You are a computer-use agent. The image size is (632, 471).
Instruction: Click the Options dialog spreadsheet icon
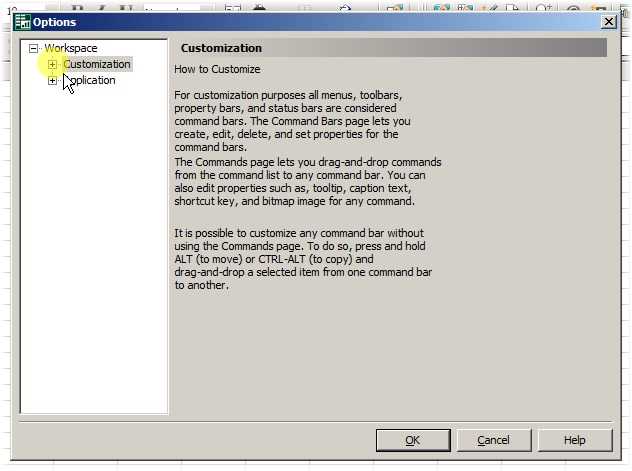point(22,21)
